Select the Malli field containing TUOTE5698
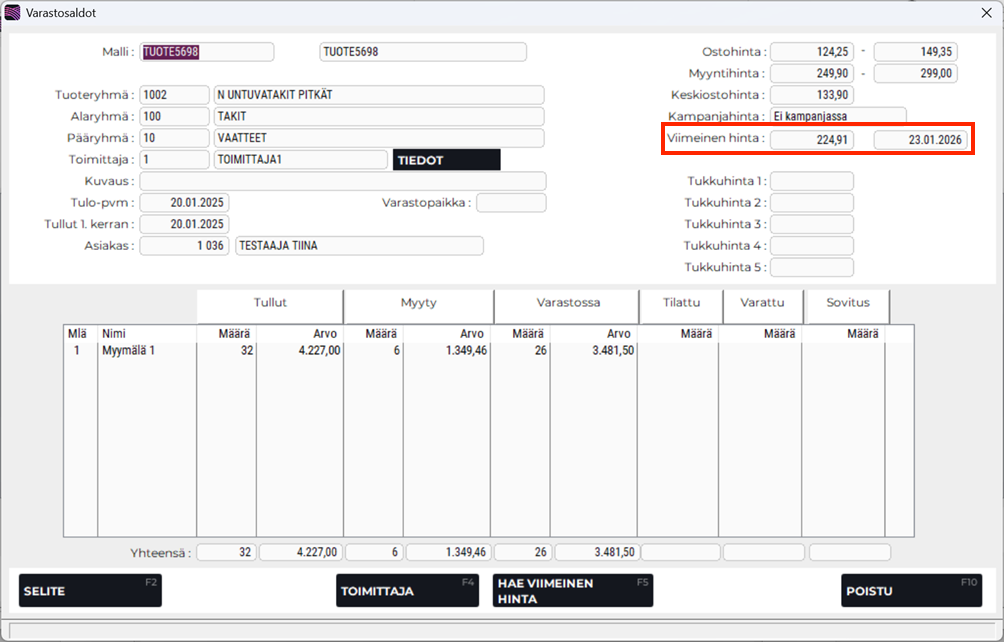The width and height of the screenshot is (1004, 642). [x=206, y=52]
